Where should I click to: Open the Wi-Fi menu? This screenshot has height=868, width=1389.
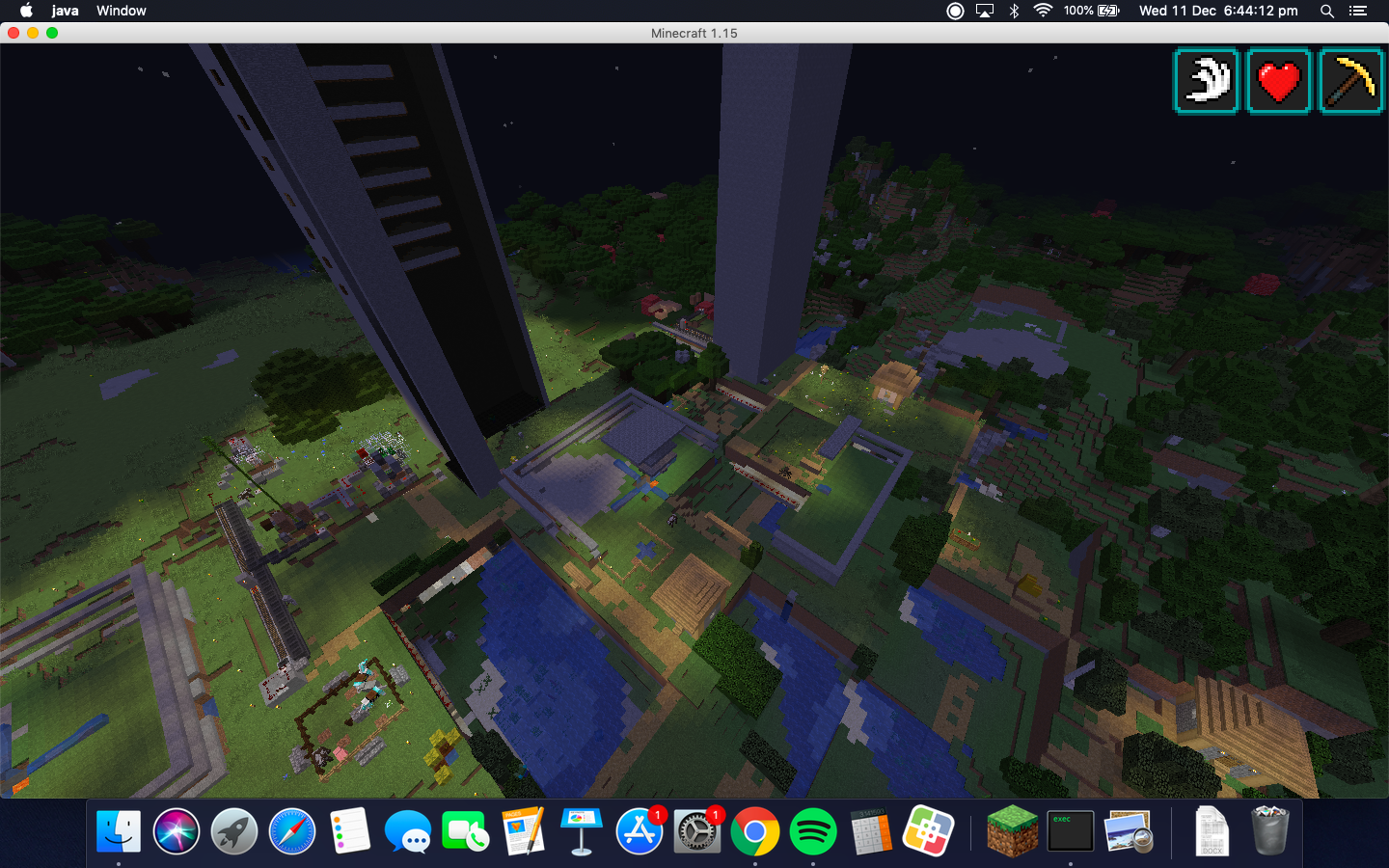point(1043,11)
